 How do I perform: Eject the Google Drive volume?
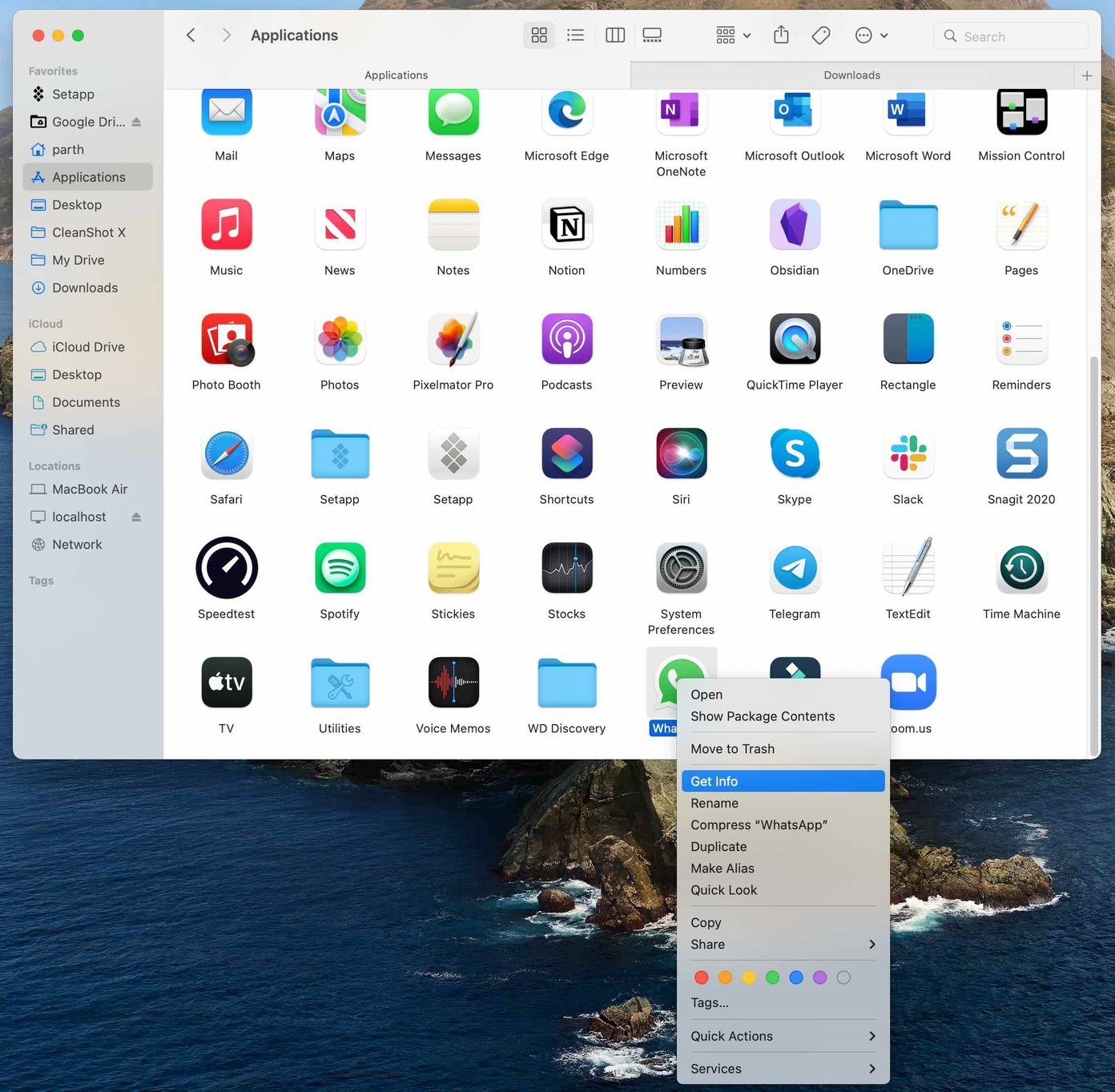tap(136, 122)
